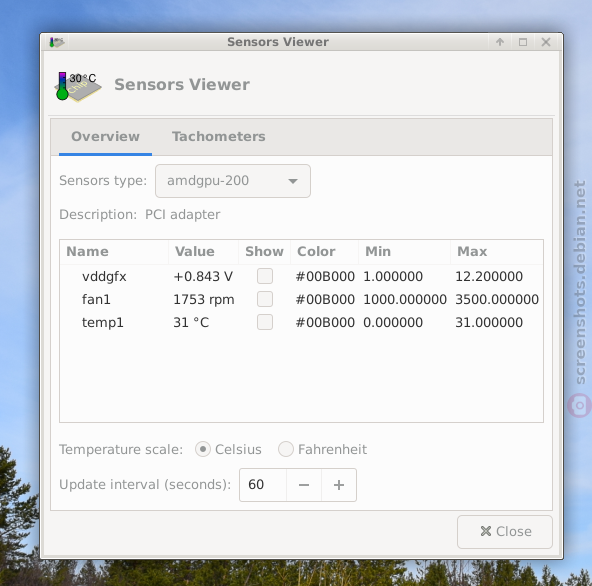Open the amdgpu-200 sensors type dropdown
The image size is (592, 586).
point(233,181)
